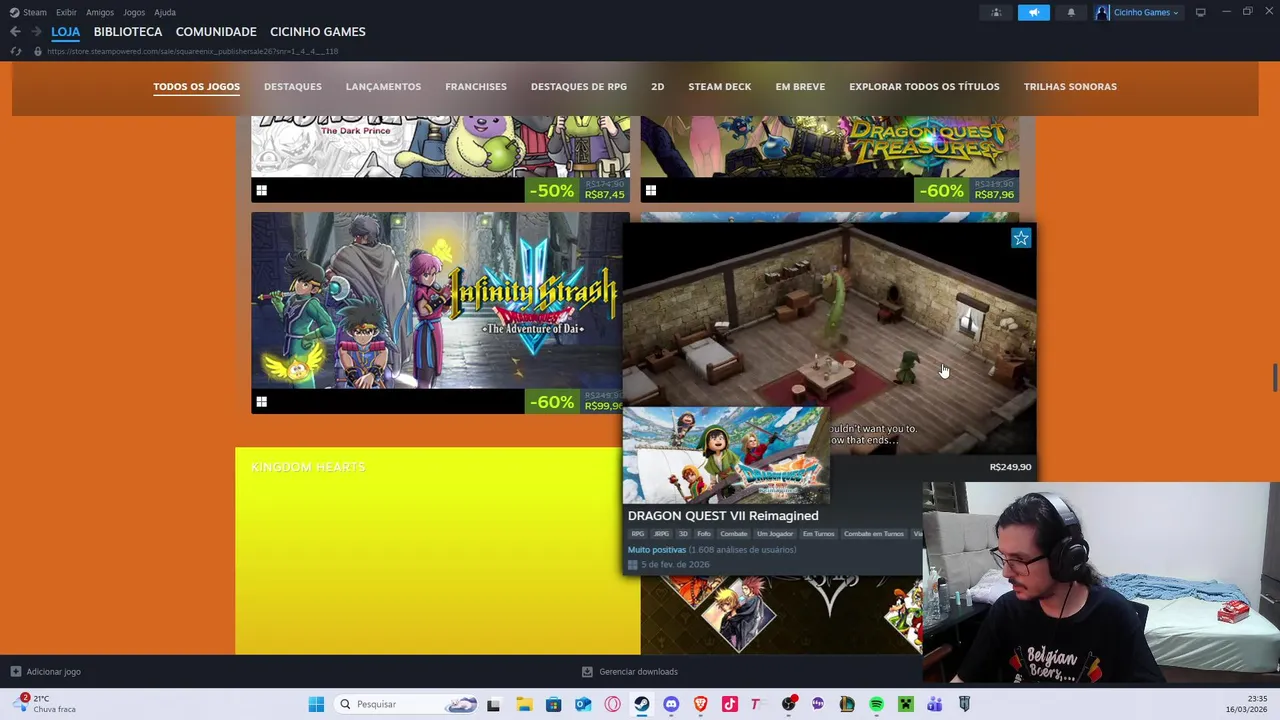The image size is (1280, 720).
Task: Open Opera GX from the taskbar
Action: tap(612, 704)
